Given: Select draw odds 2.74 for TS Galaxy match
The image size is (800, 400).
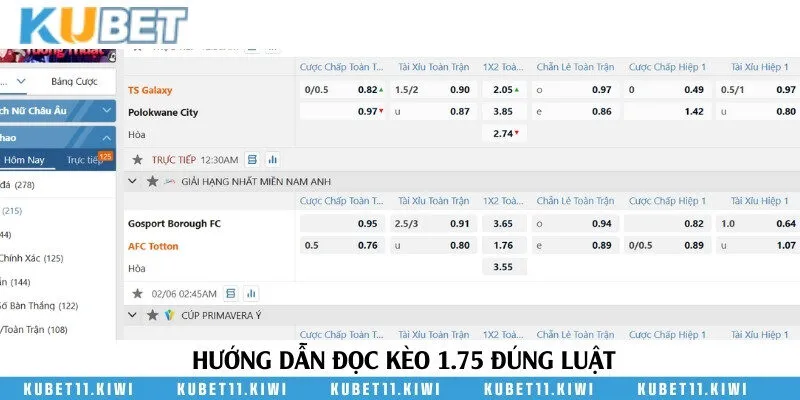Looking at the screenshot, I should coord(503,133).
